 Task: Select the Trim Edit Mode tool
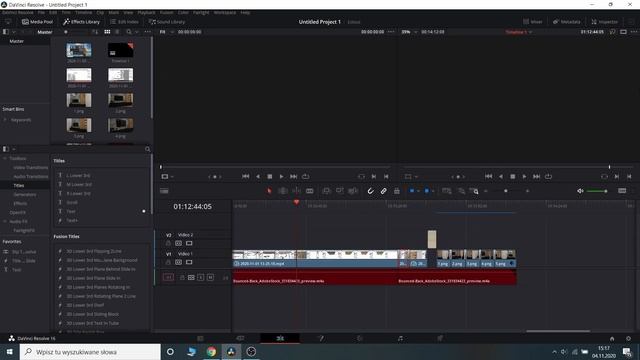[x=282, y=191]
